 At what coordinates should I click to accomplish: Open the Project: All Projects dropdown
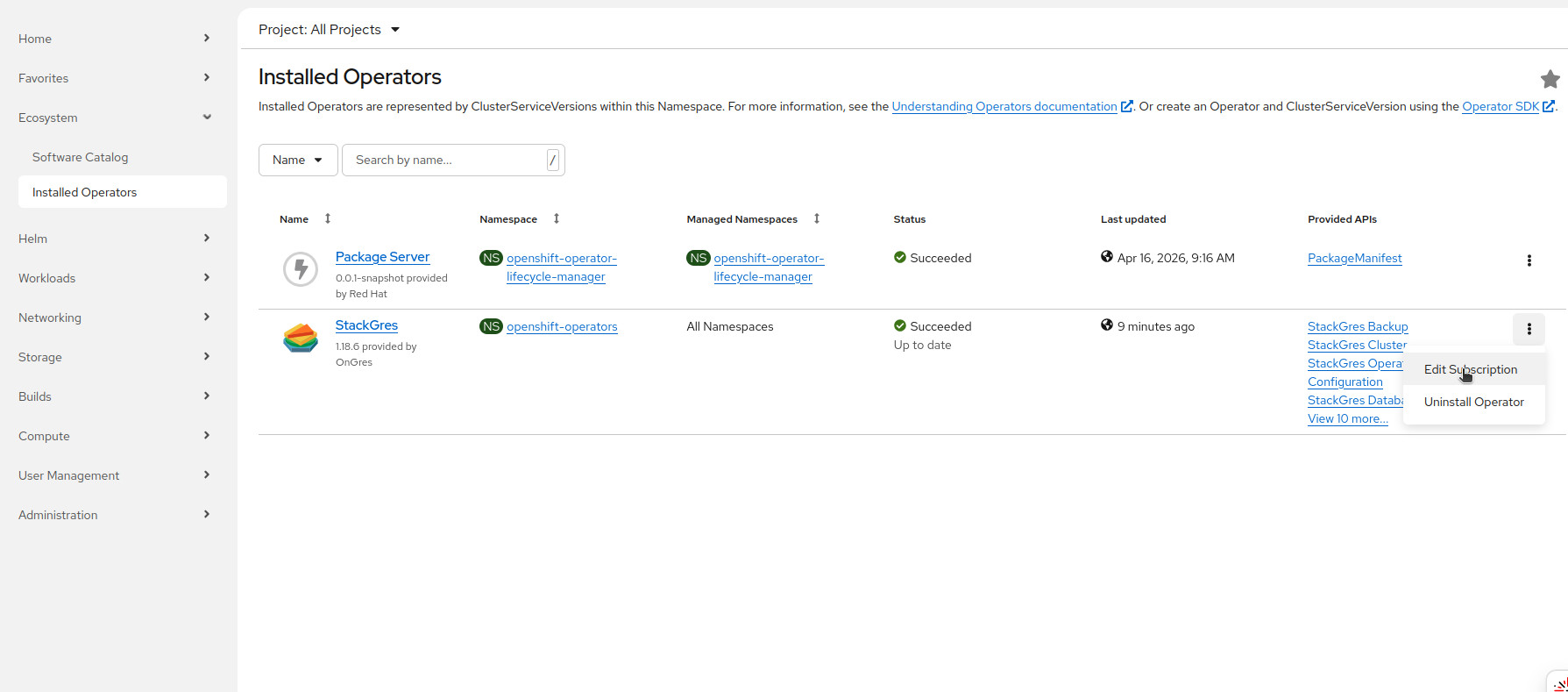329,29
